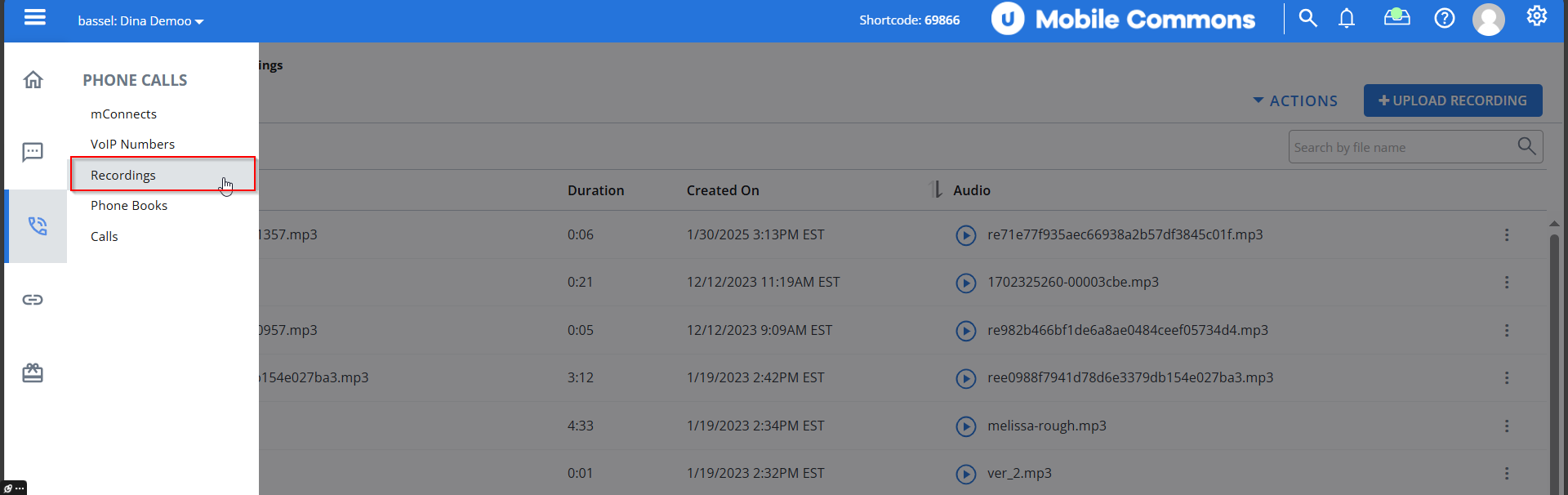
Task: Click the 1702325260-00003cbe.mp3 file name
Action: [x=1073, y=282]
